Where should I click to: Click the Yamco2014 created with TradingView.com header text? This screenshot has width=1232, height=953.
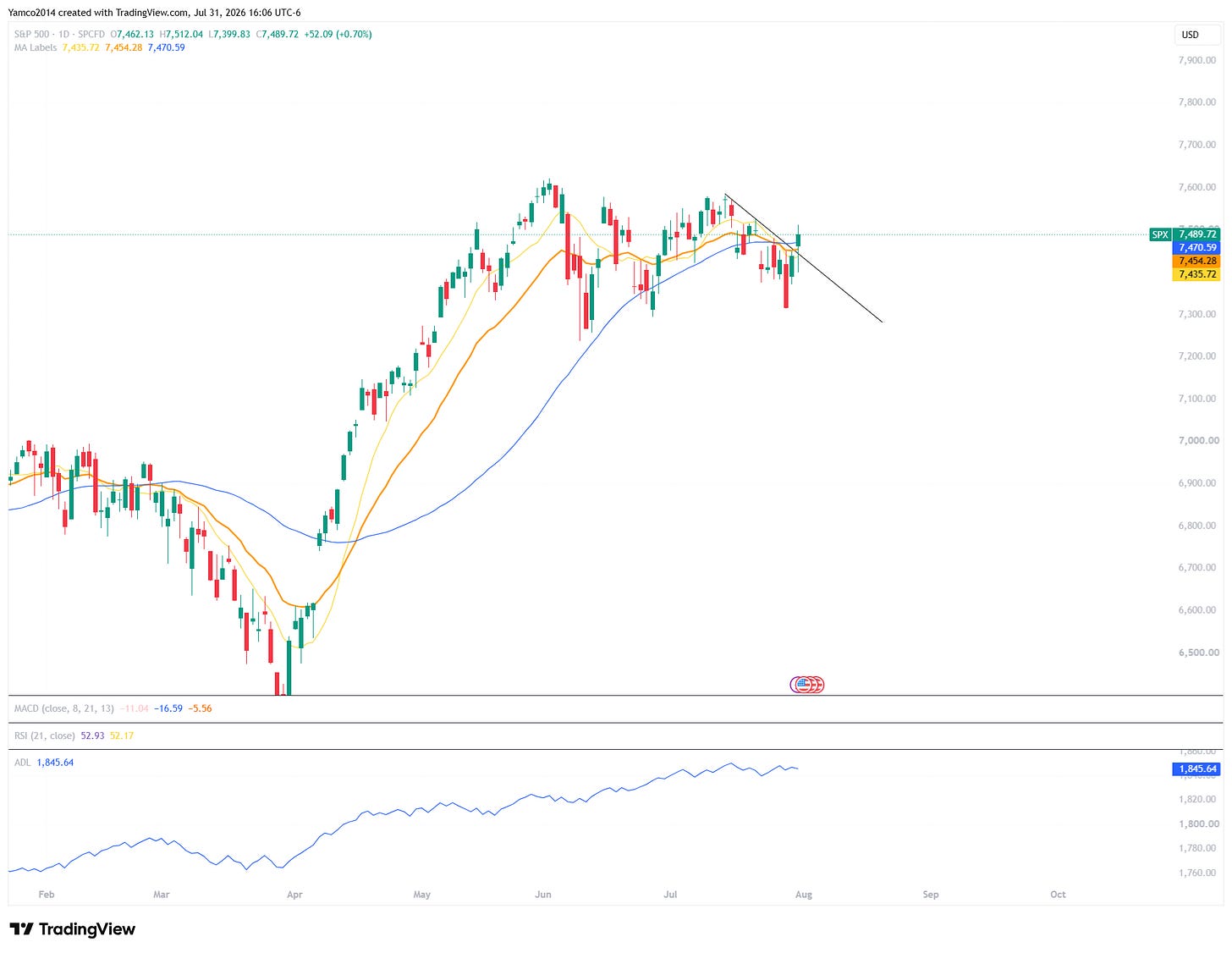[x=154, y=13]
